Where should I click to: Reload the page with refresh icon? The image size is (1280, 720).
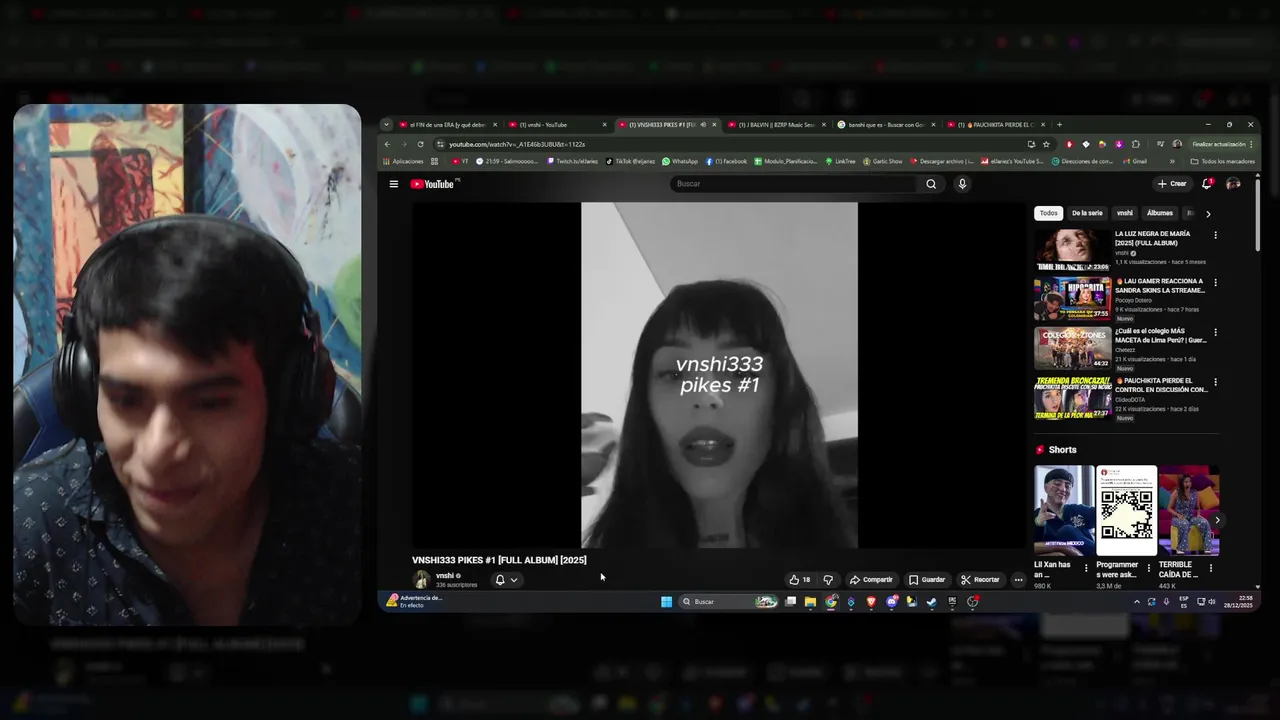420,144
